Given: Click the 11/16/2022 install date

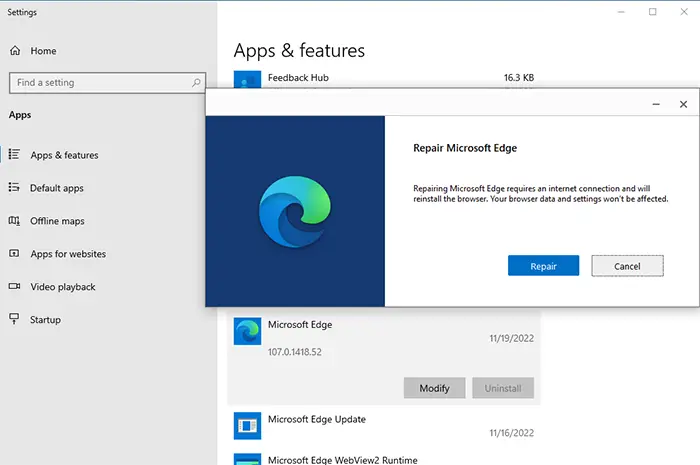Looking at the screenshot, I should coord(512,432).
